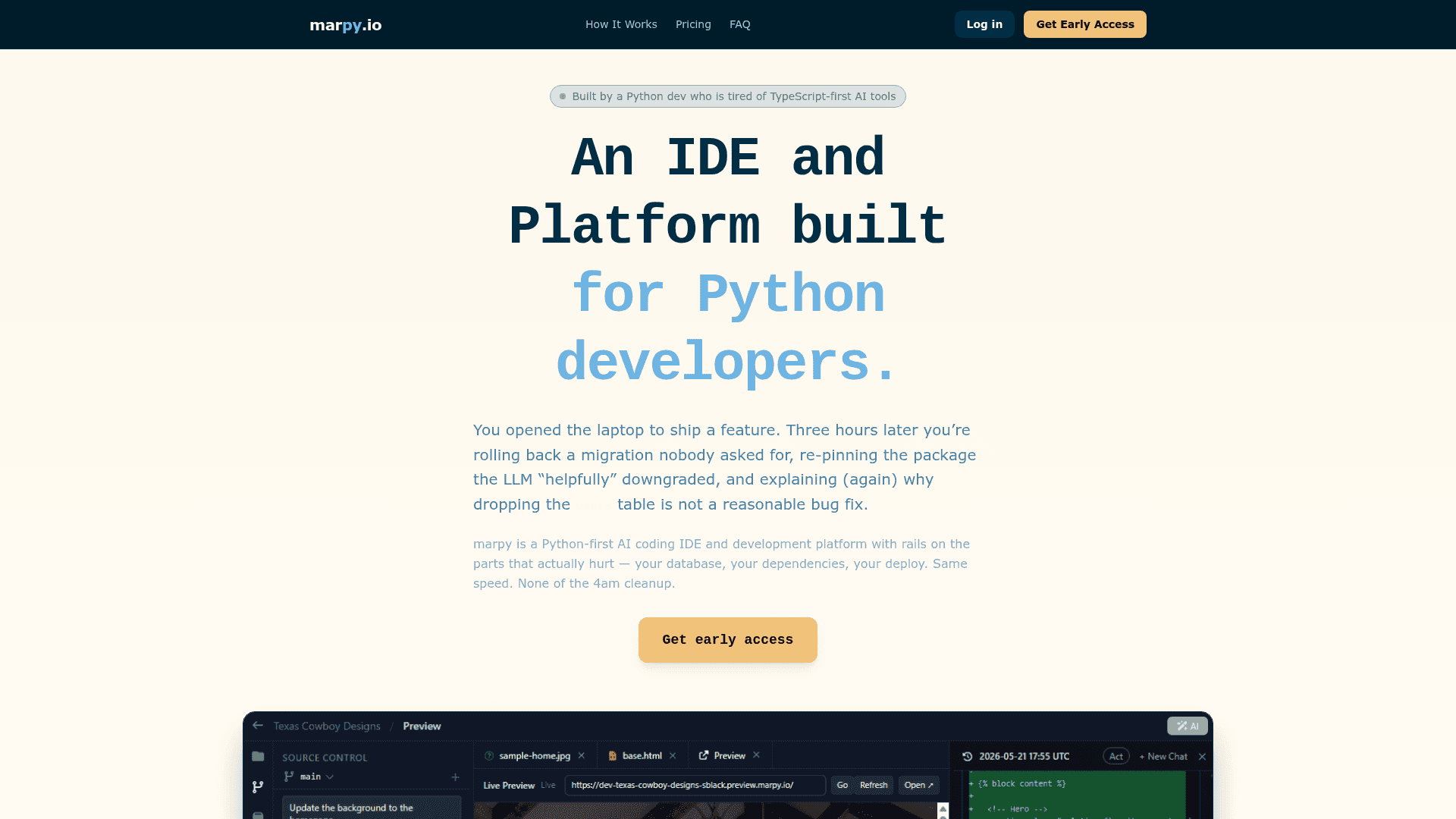Click the 'Built by a Python dev' badge
Image resolution: width=1456 pixels, height=819 pixels.
click(x=728, y=96)
